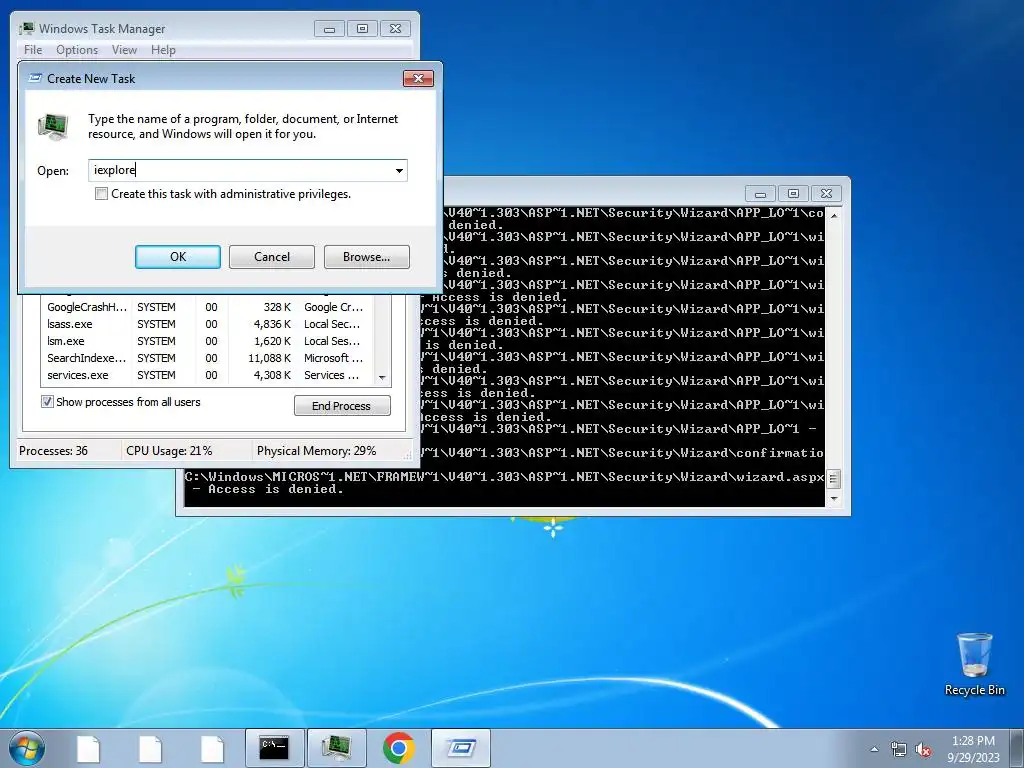
Task: Close the Command Prompt window
Action: coord(826,194)
